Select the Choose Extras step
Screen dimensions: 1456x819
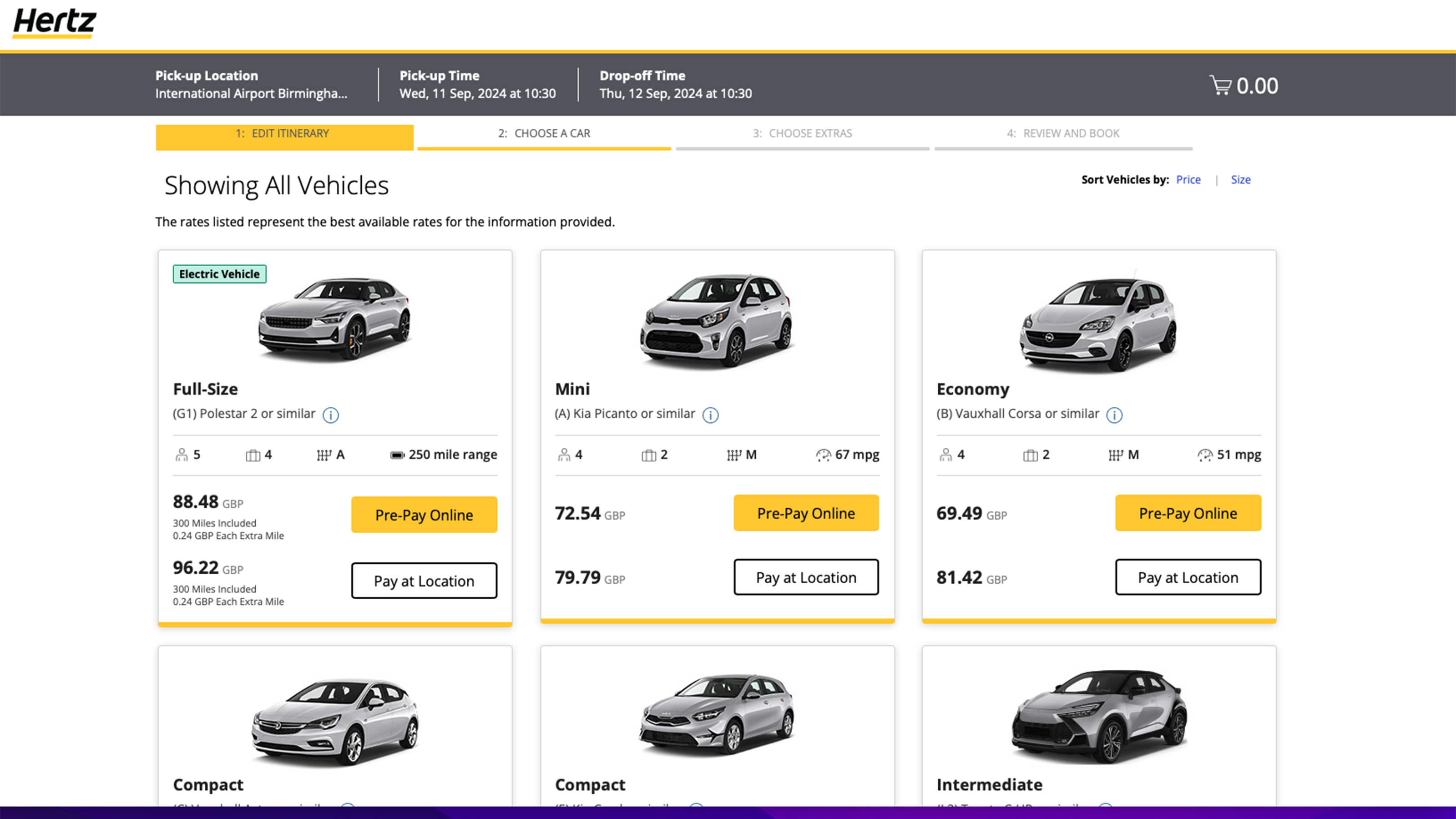[x=802, y=137]
